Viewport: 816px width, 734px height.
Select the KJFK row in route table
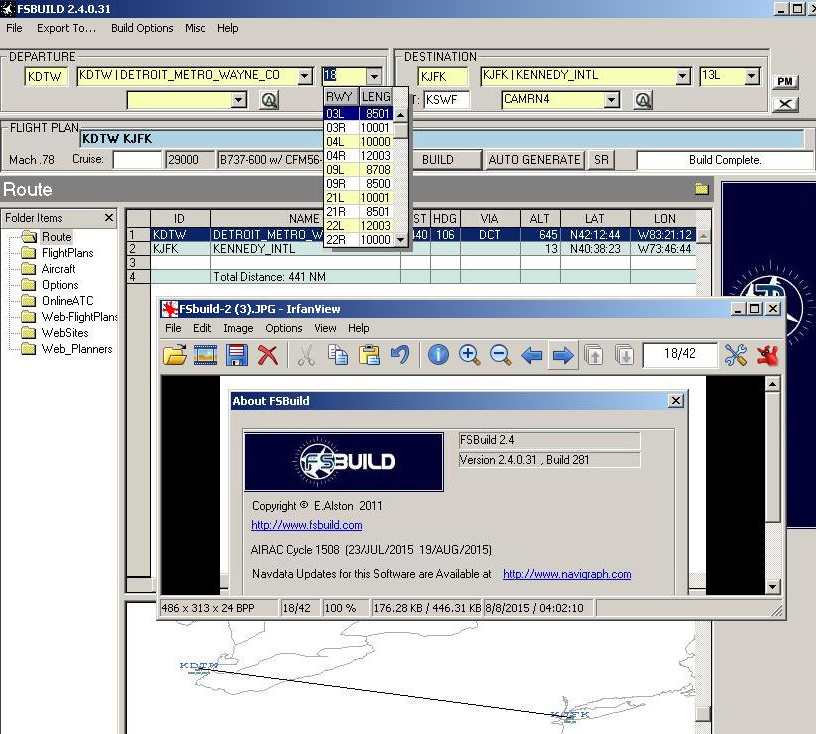(x=411, y=249)
